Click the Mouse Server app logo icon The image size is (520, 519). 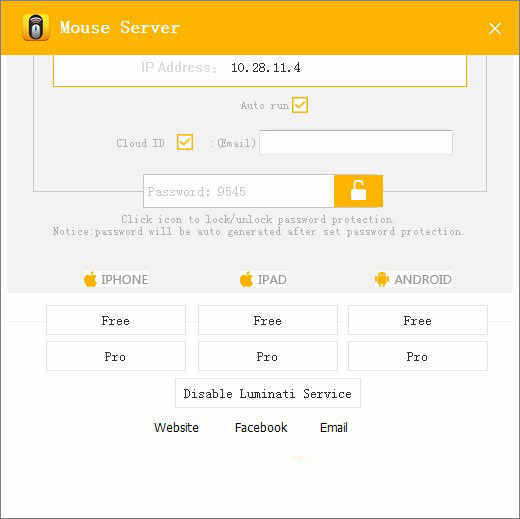tap(36, 28)
